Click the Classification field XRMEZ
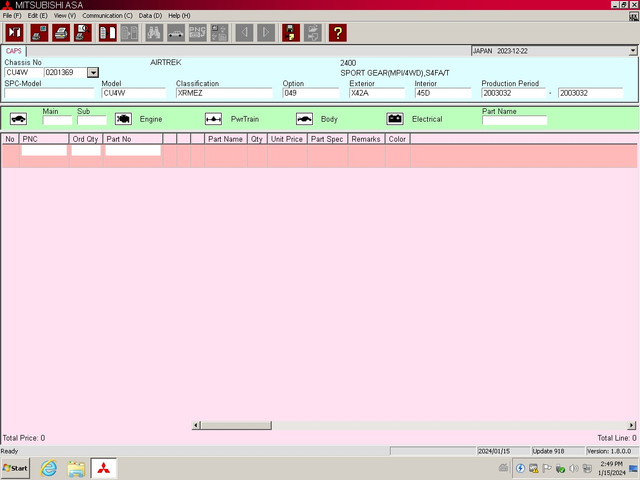The width and height of the screenshot is (640, 480). [224, 93]
